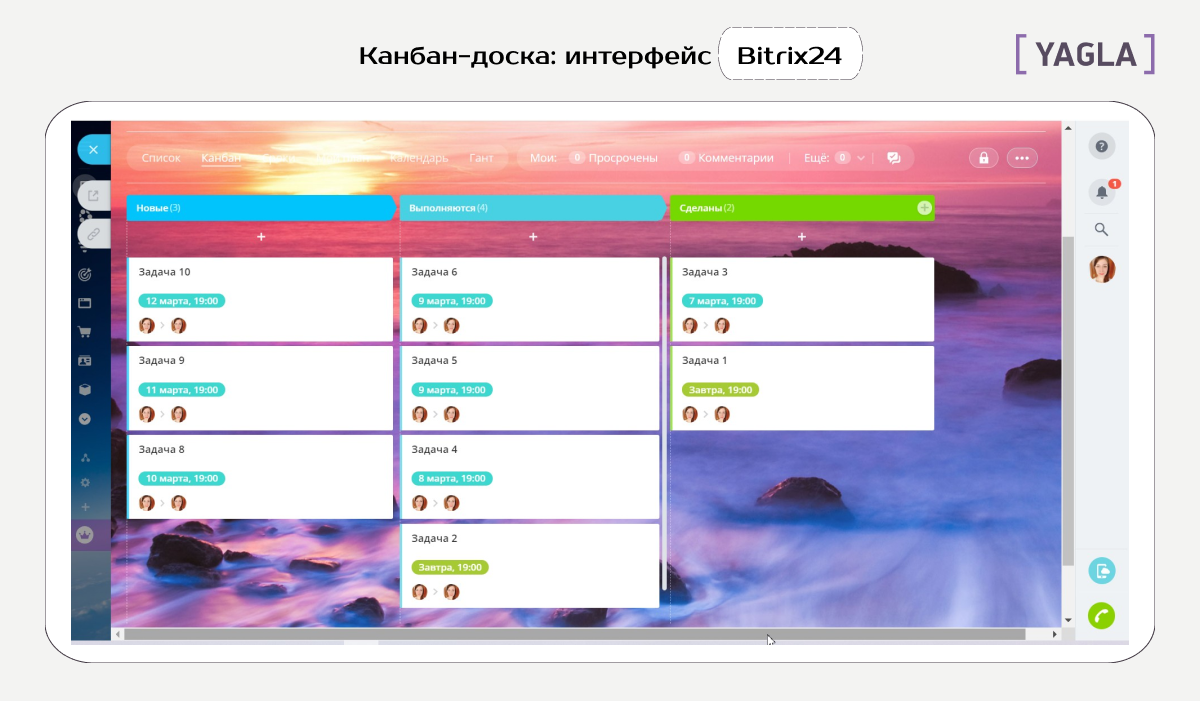The height and width of the screenshot is (701, 1200).
Task: Click the teal document-copy round button at bottom right
Action: (1102, 571)
